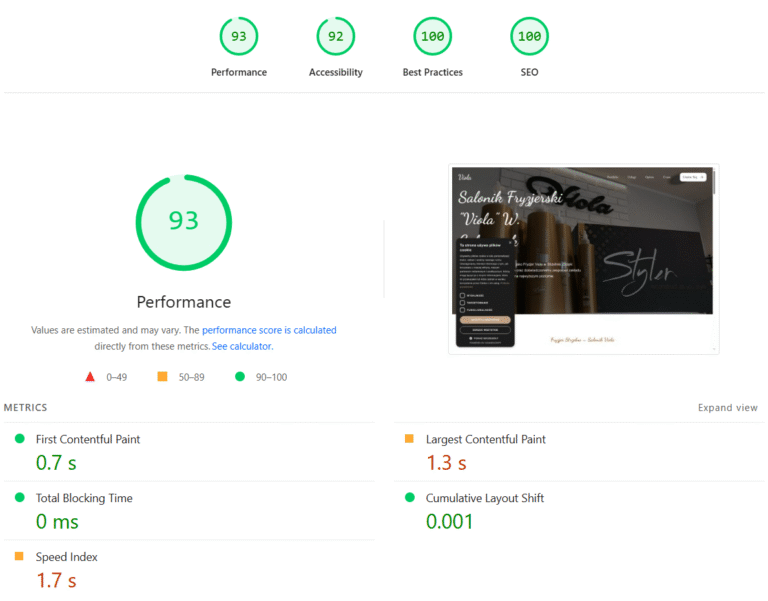Click the orange square 50–89 legend icon
Screen dimensions: 768x601
162,377
